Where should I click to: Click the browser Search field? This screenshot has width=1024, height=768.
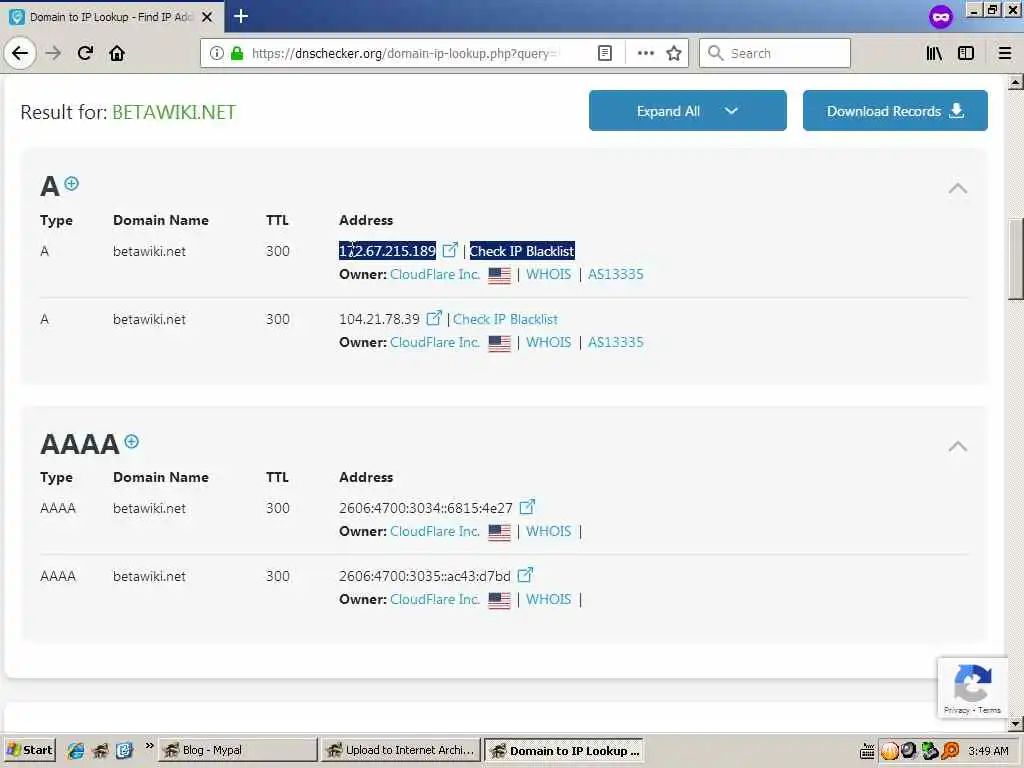click(775, 53)
